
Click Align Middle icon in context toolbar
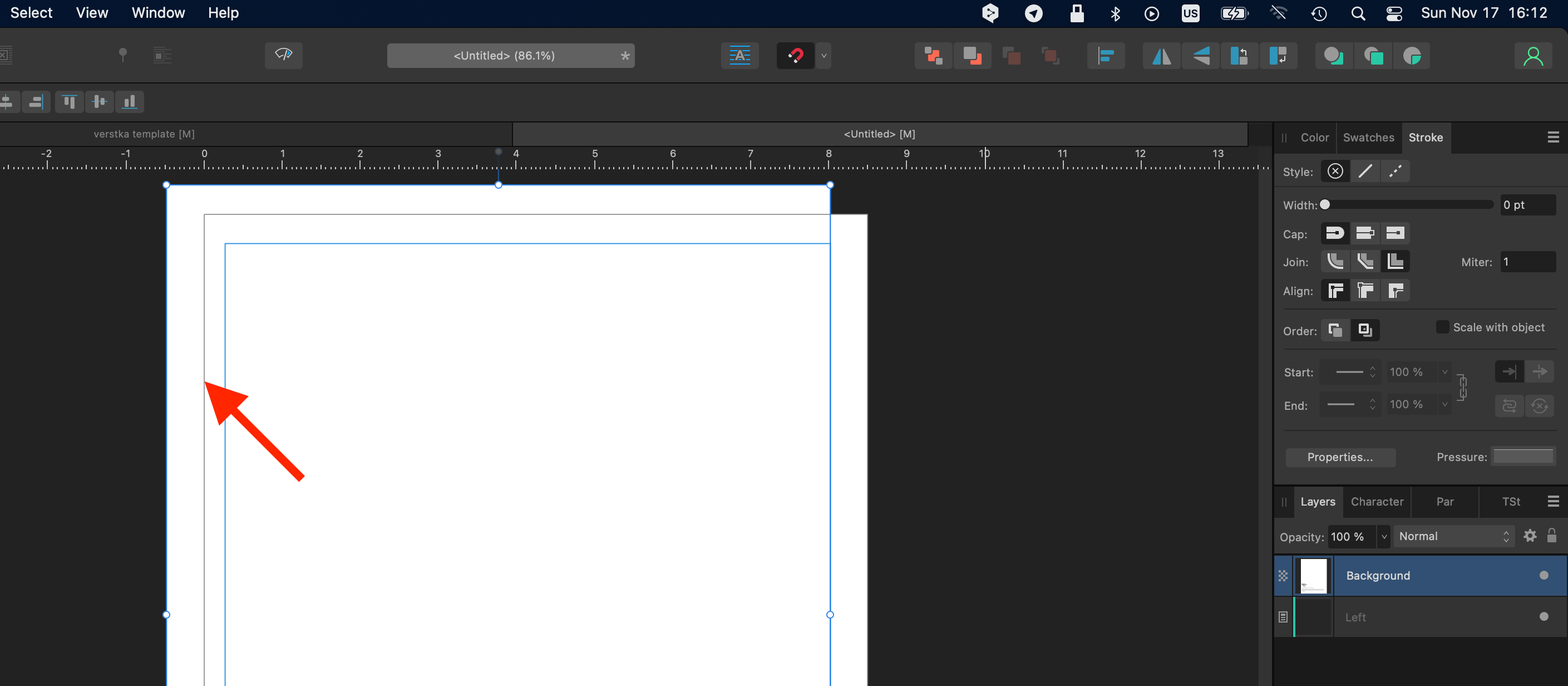pos(99,101)
